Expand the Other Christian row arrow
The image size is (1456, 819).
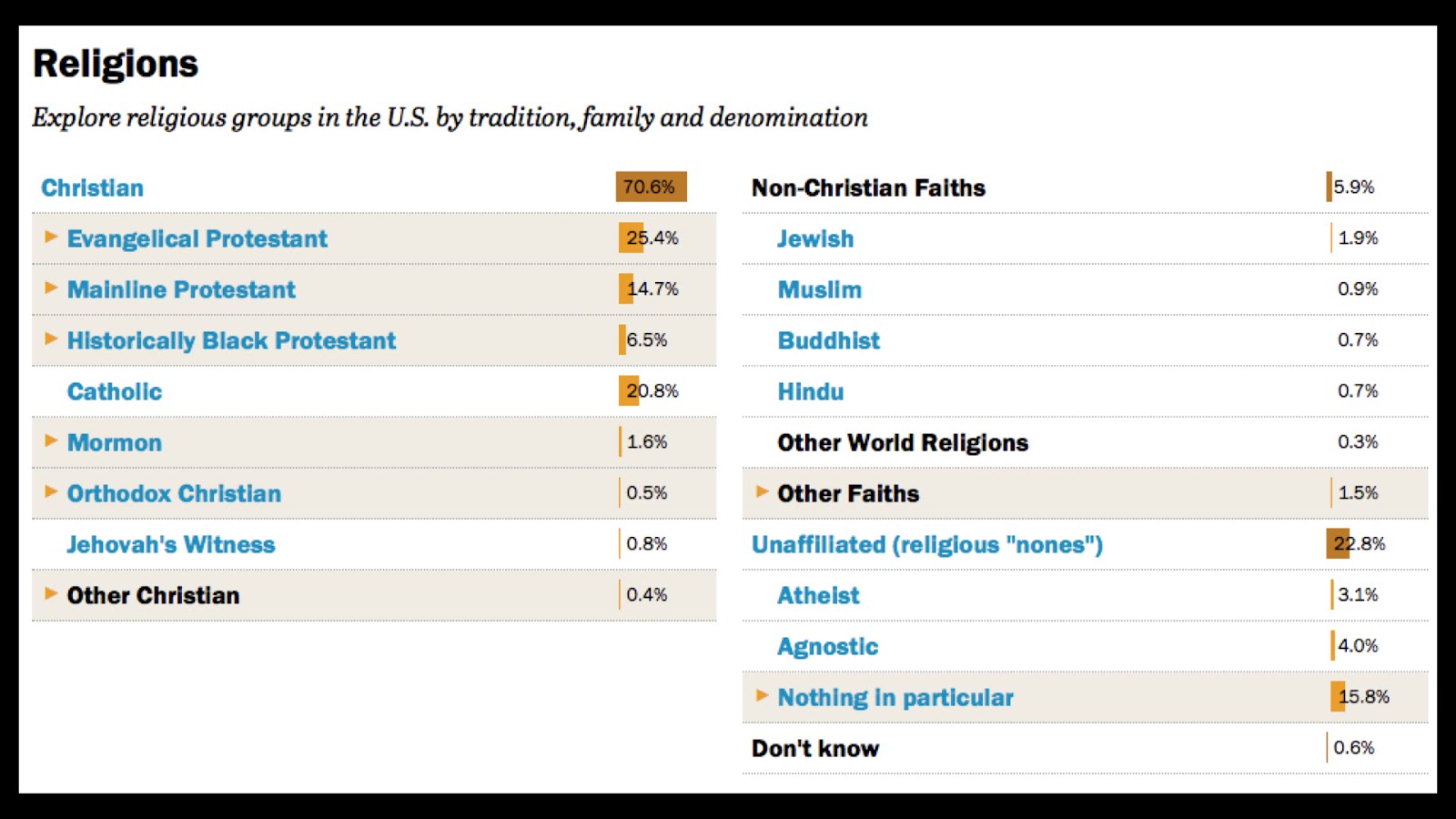[51, 594]
